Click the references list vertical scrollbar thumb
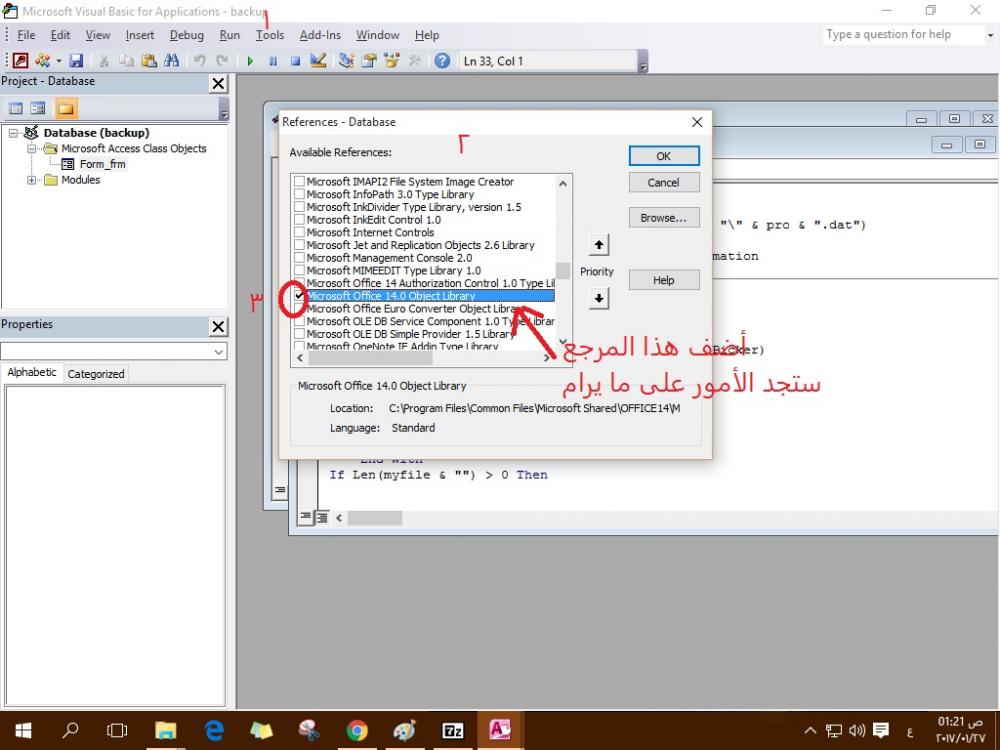This screenshot has height=750, width=1000. click(x=562, y=271)
